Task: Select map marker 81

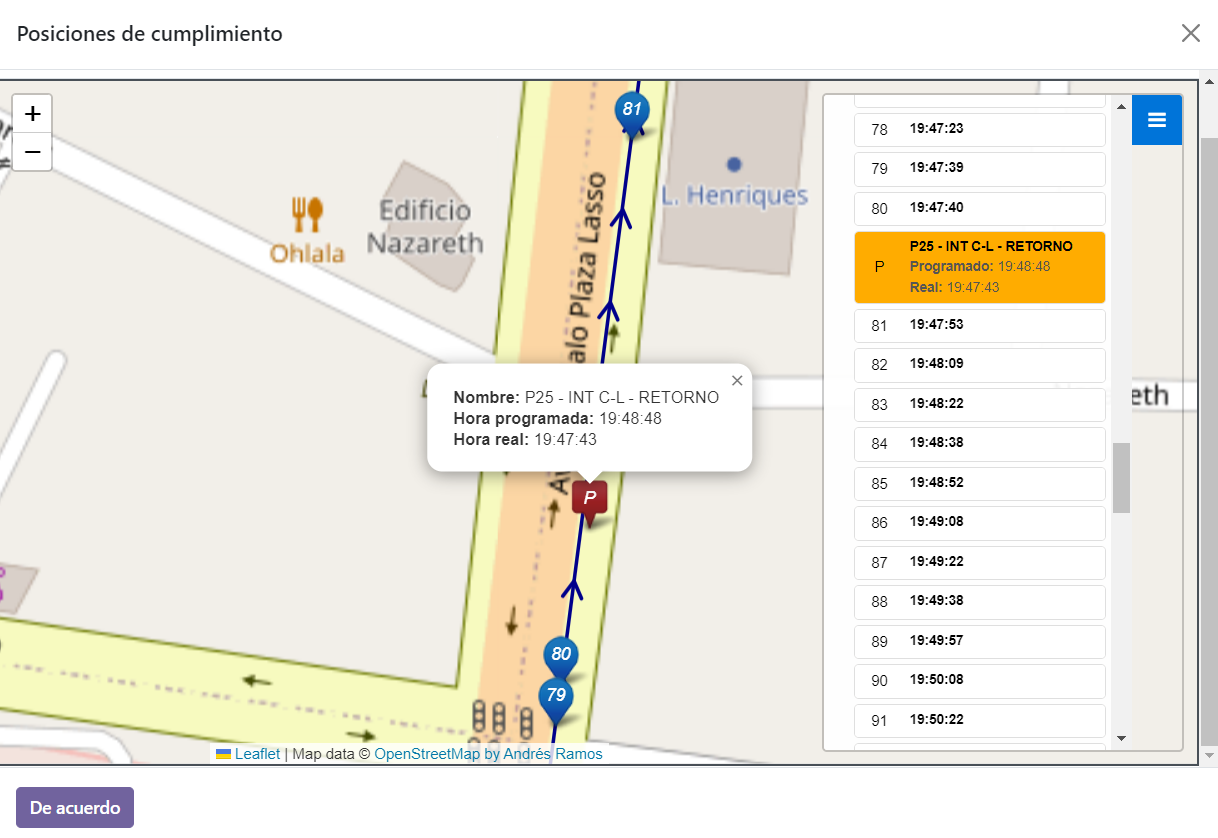Action: 631,112
